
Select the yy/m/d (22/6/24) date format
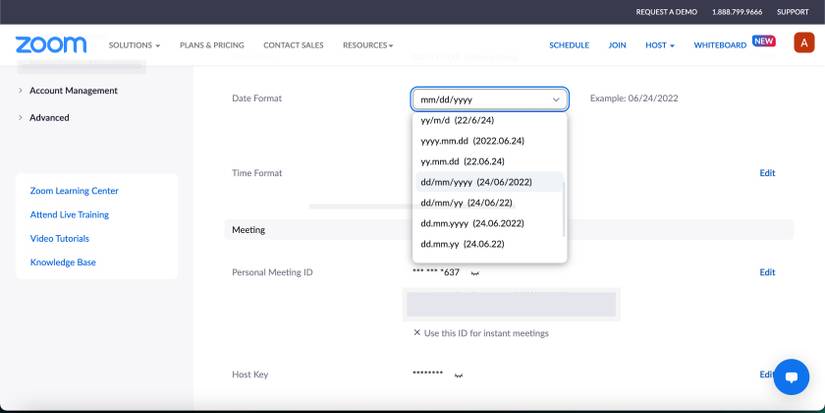click(x=489, y=120)
